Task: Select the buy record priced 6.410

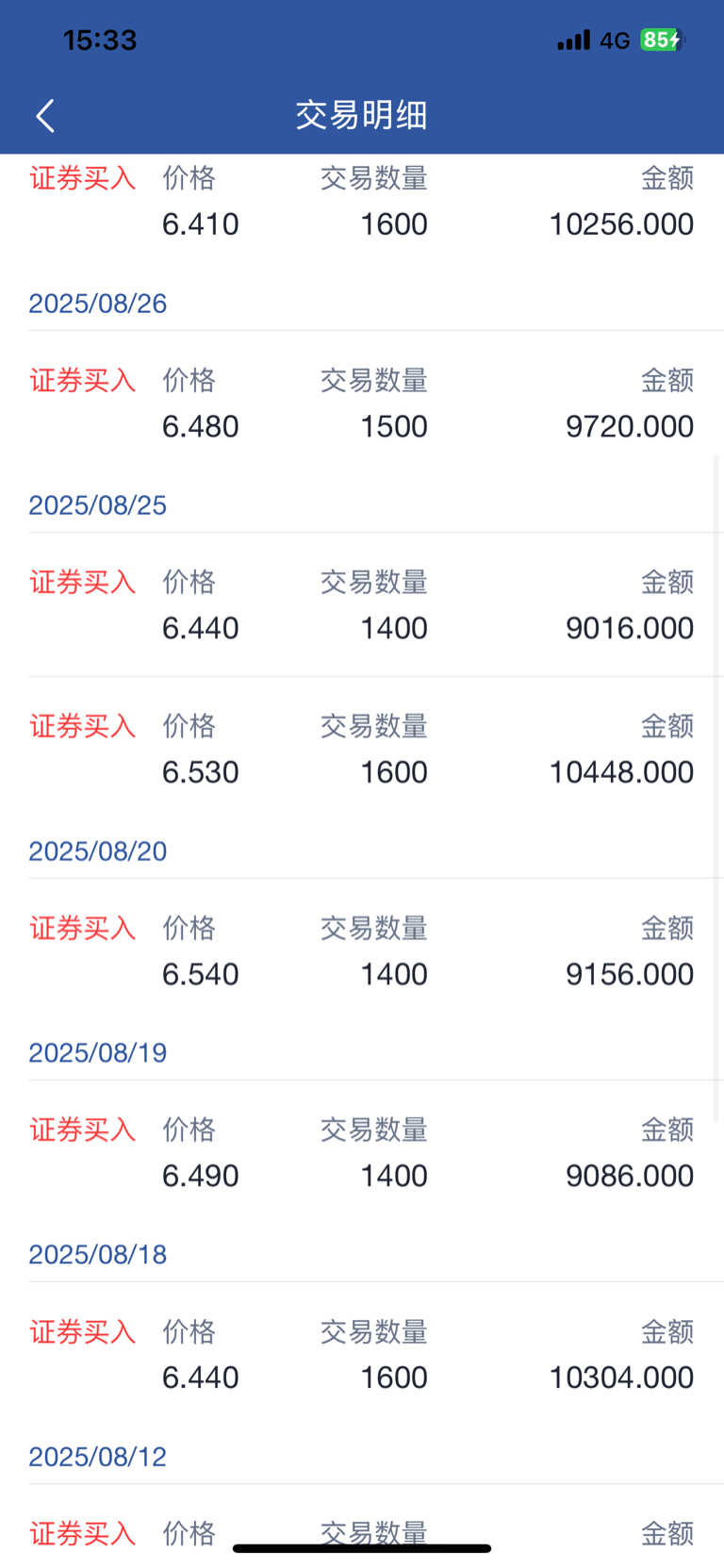Action: [362, 202]
